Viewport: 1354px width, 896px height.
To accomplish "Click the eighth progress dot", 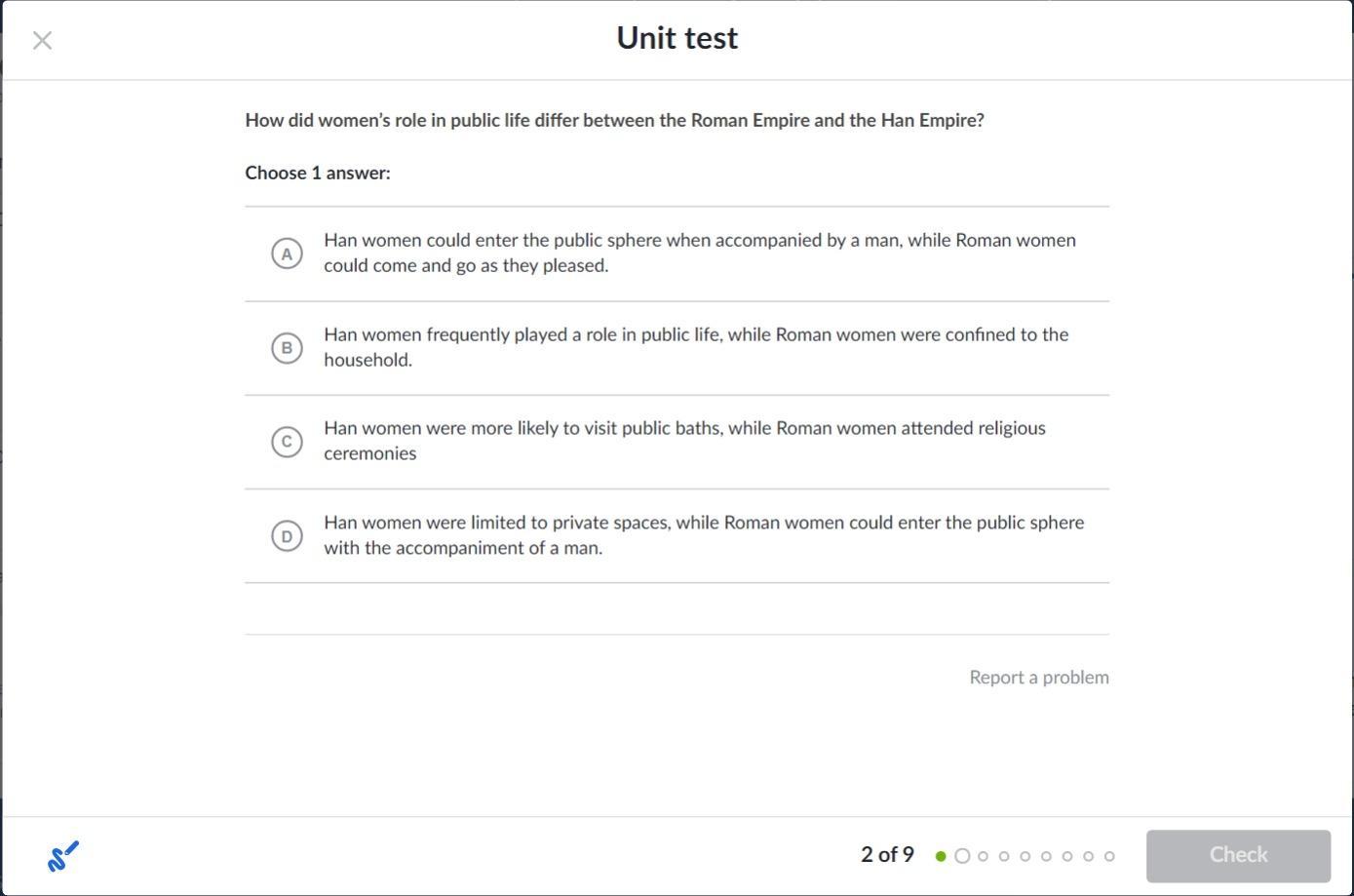I will pyautogui.click(x=1088, y=856).
